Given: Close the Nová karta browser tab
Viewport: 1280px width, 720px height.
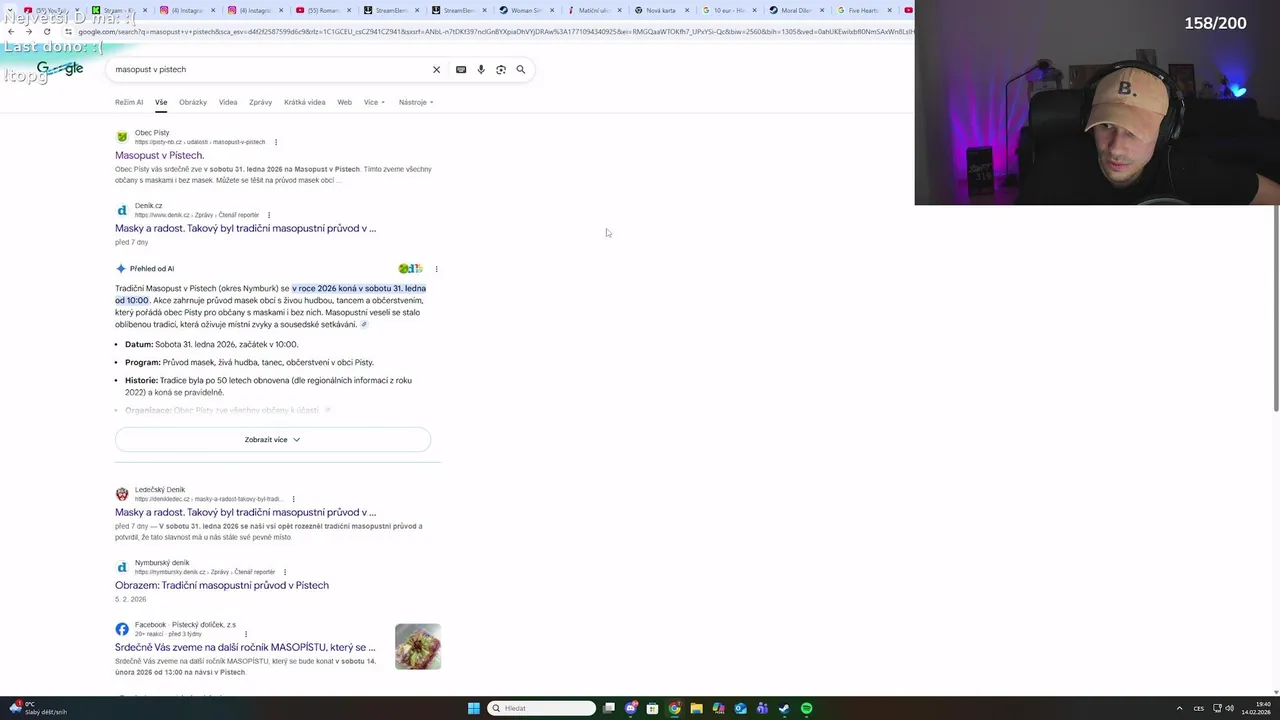Looking at the screenshot, I should pyautogui.click(x=687, y=10).
